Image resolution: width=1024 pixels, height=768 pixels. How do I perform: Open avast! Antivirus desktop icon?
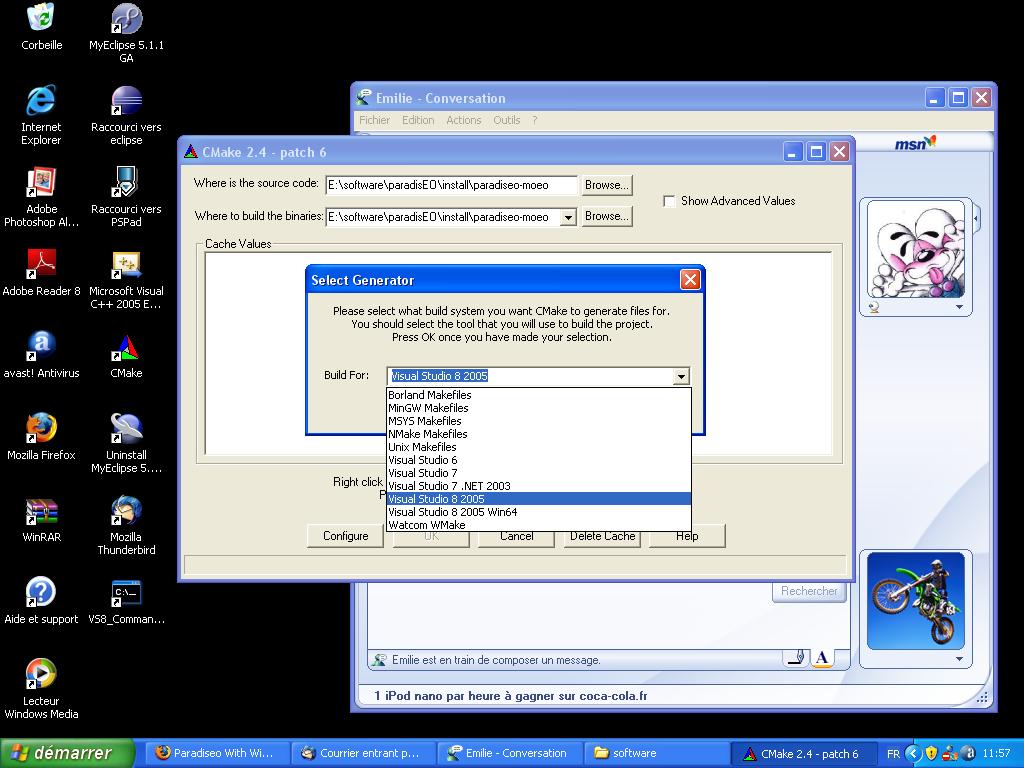click(x=41, y=348)
